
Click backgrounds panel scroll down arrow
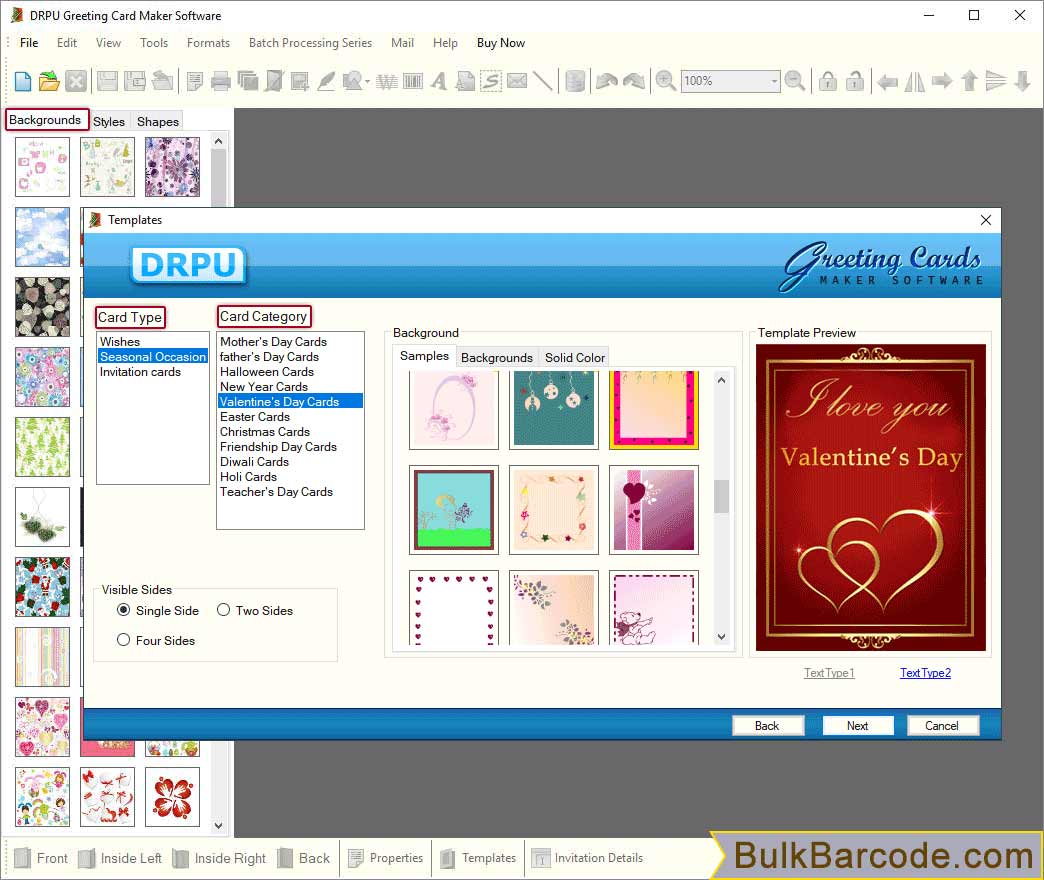pos(218,825)
